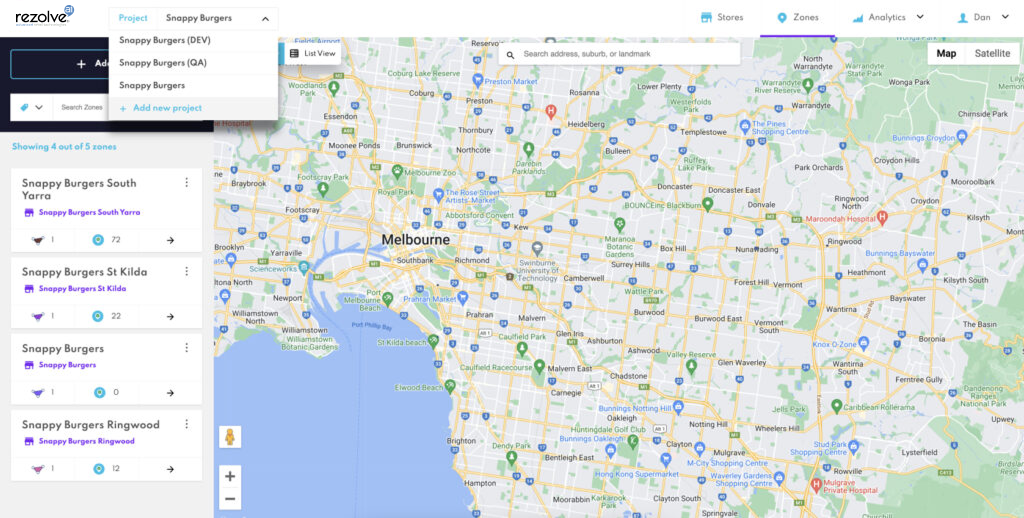Click the search magnifier icon on map

(x=511, y=54)
